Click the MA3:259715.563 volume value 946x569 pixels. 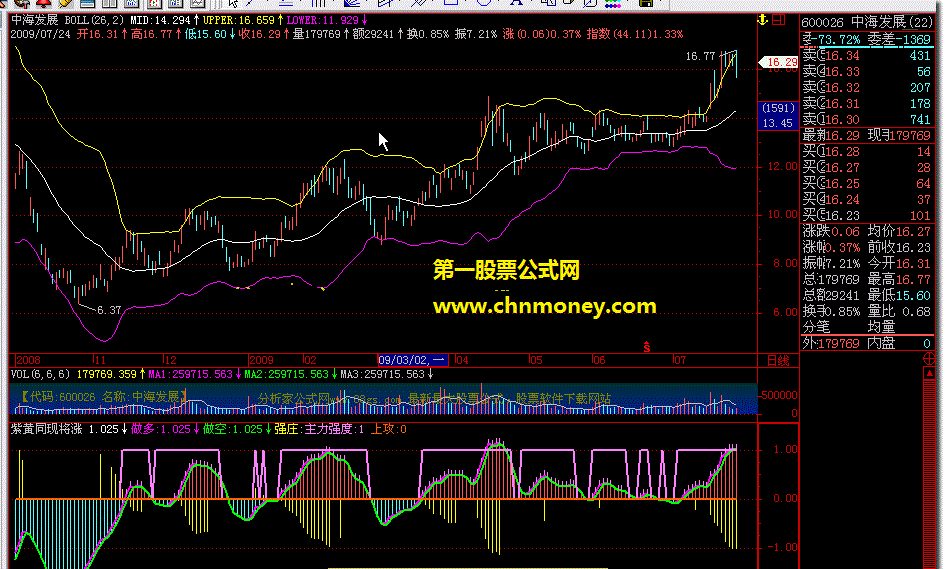point(383,374)
